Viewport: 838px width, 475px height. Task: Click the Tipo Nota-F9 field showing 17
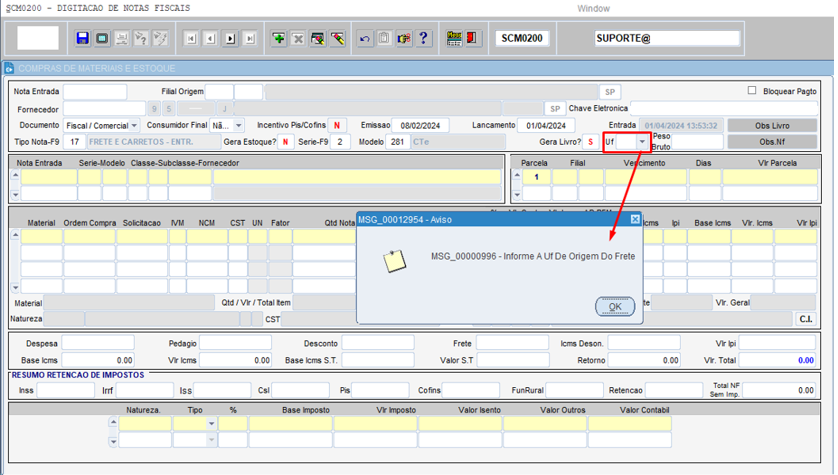75,142
